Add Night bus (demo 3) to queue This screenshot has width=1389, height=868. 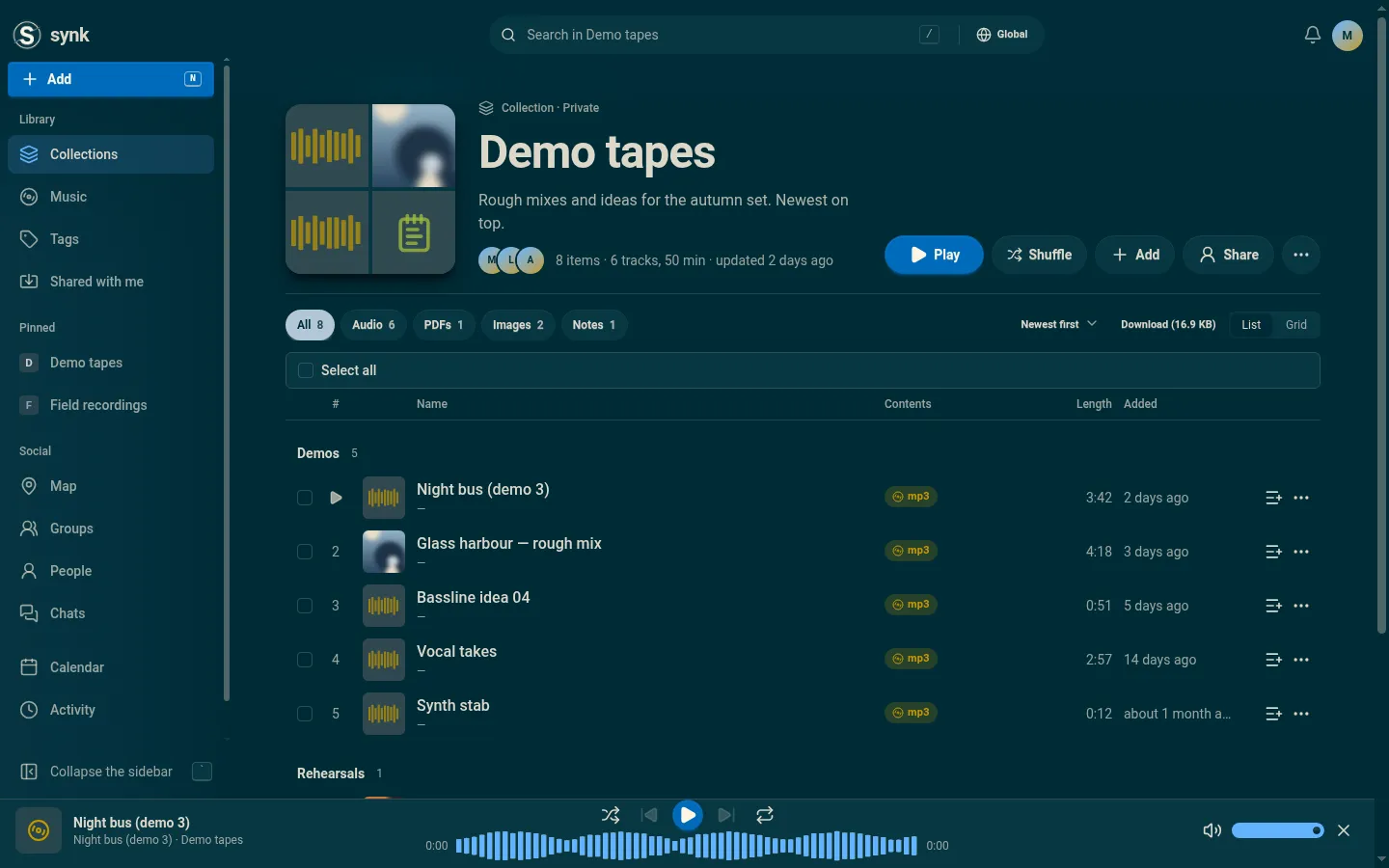(1273, 498)
